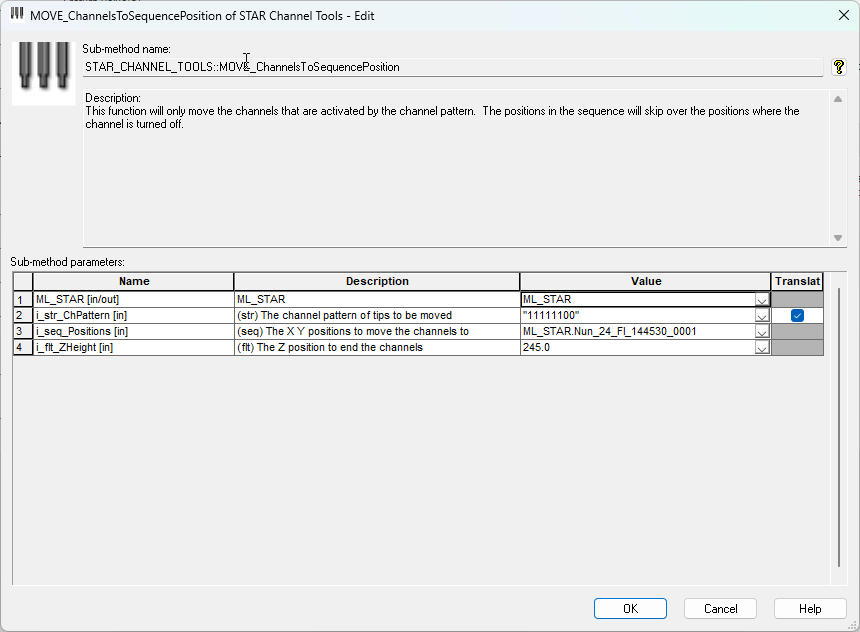Click the Description column header

pyautogui.click(x=377, y=281)
